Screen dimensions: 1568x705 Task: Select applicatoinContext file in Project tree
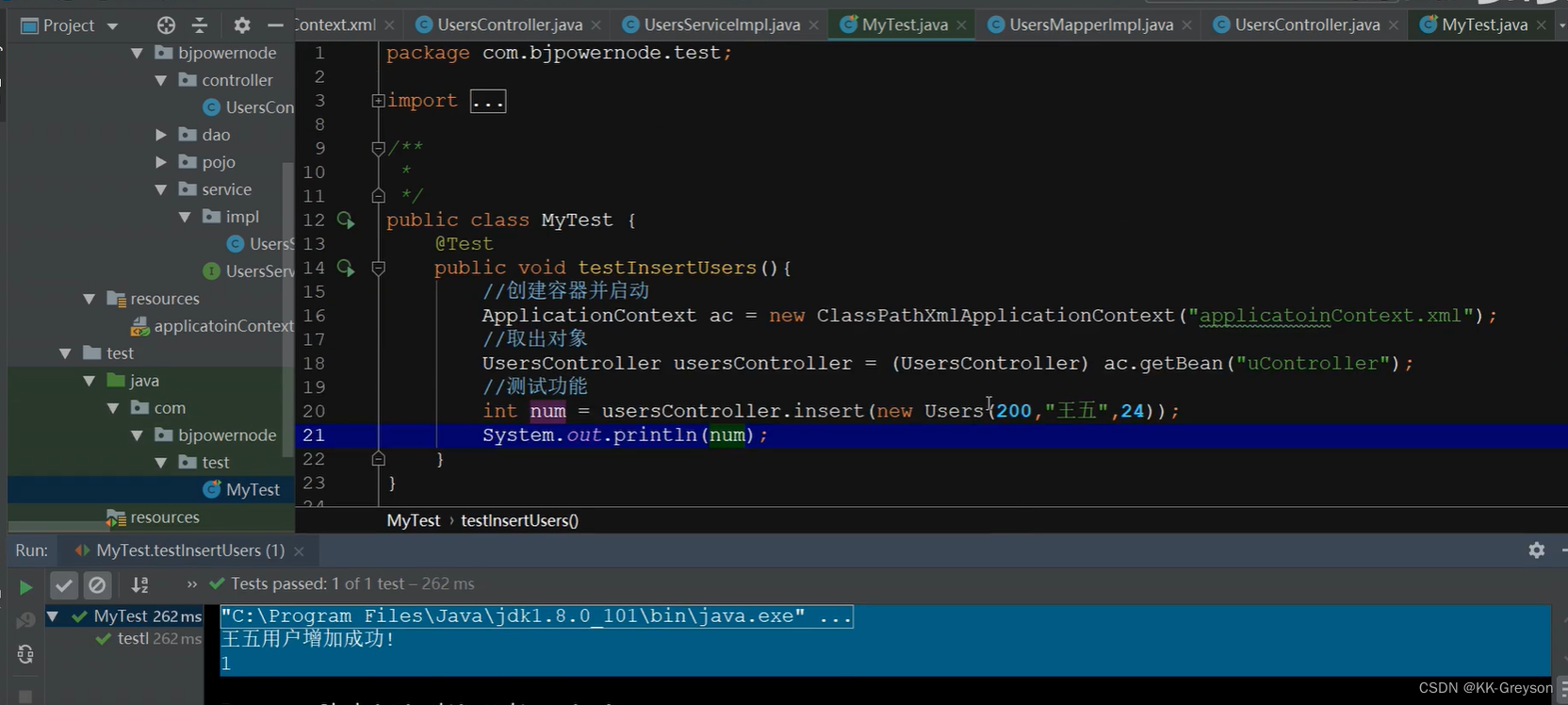click(x=213, y=327)
